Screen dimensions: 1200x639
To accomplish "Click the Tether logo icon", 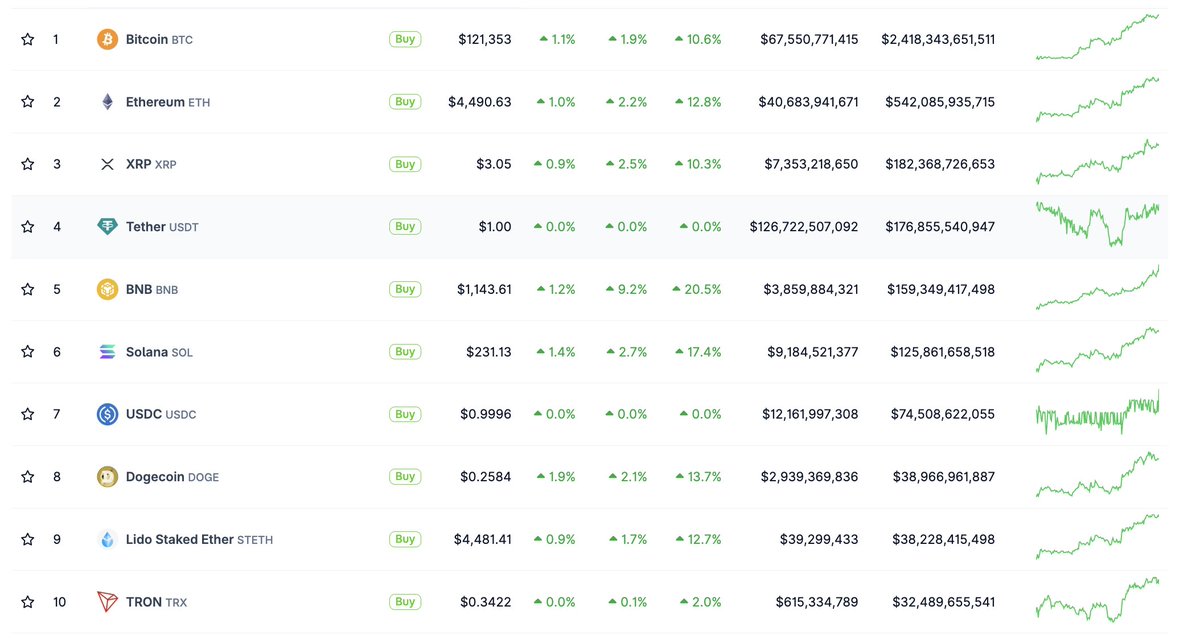I will click(107, 227).
